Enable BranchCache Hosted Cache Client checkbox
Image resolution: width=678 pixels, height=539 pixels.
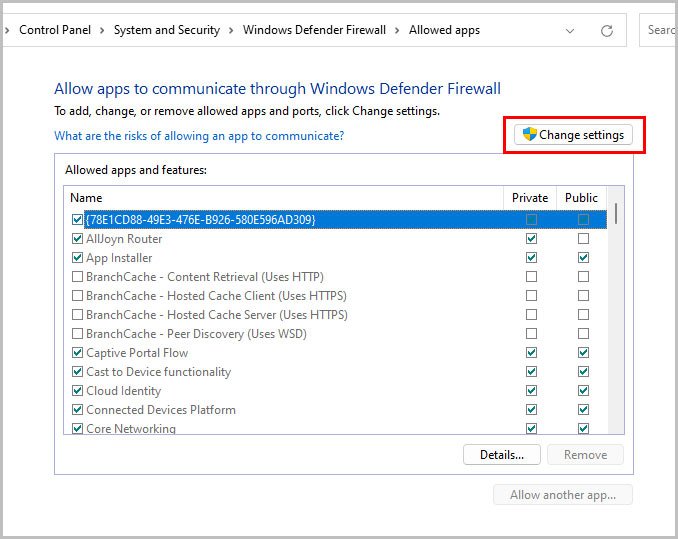77,296
